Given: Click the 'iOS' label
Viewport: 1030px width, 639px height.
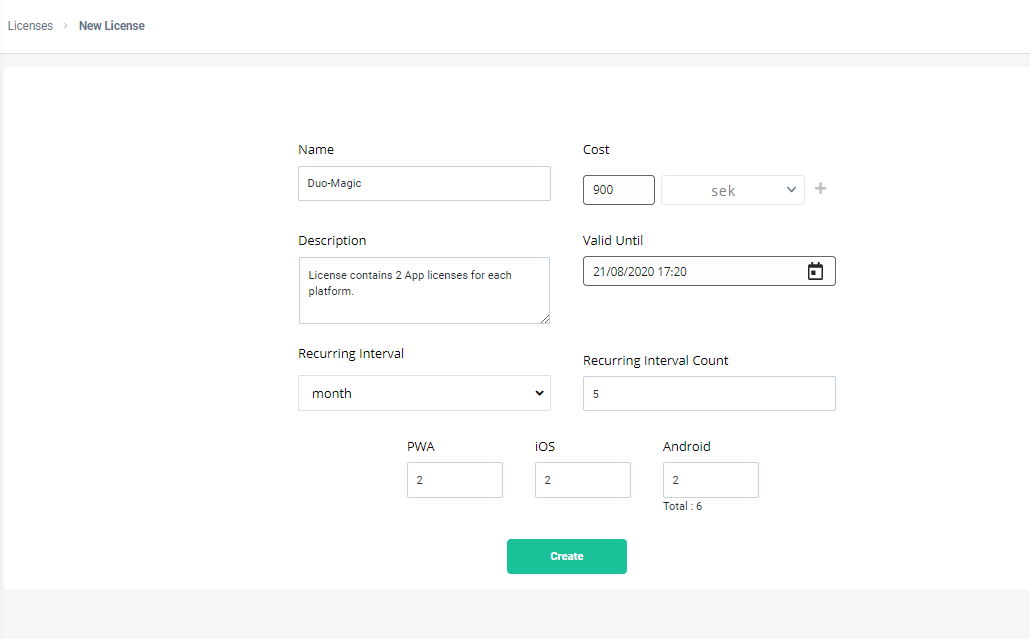Looking at the screenshot, I should [x=545, y=447].
